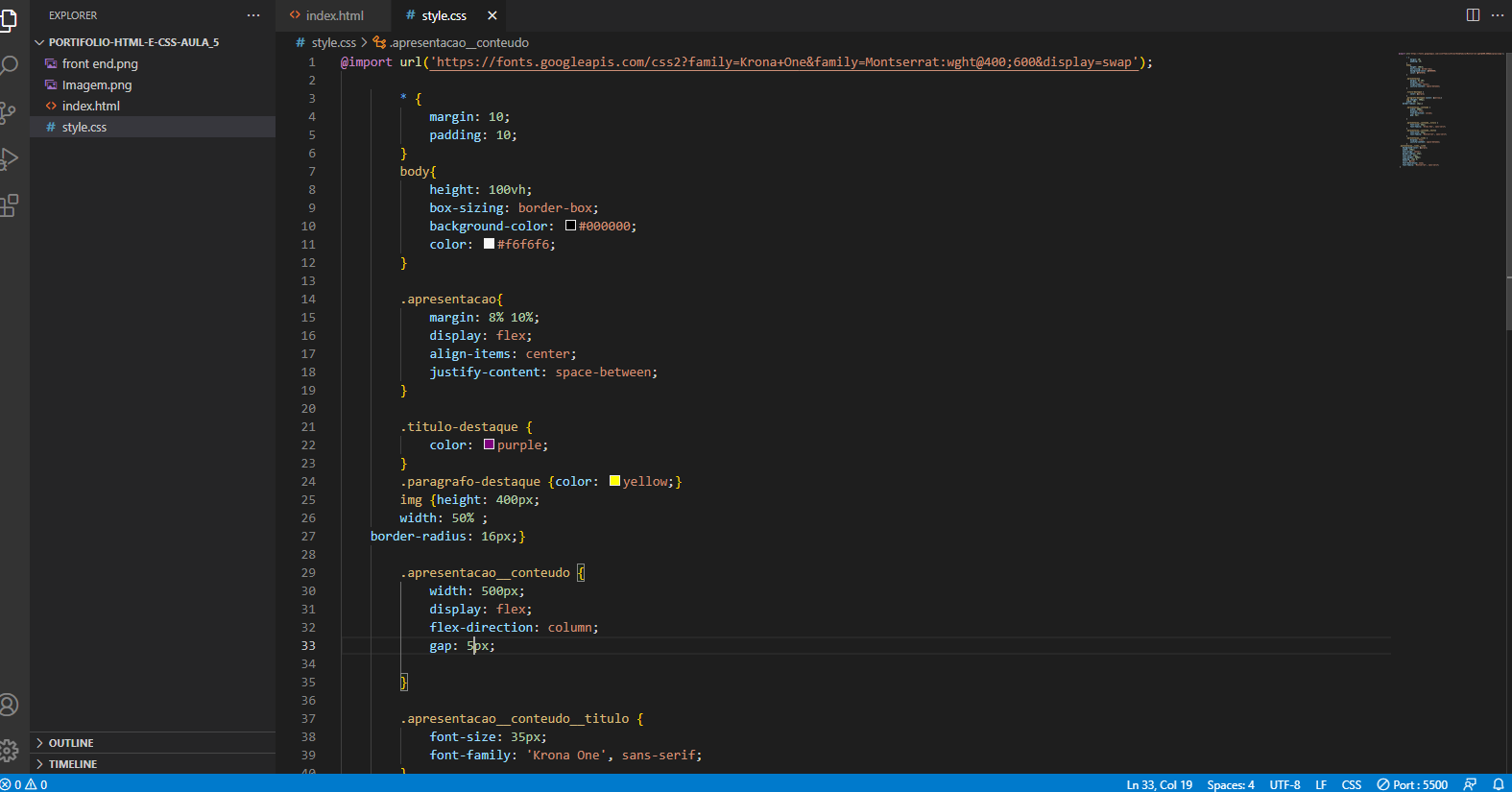The image size is (1512, 792).
Task: Show warnings count in status bar
Action: (36, 784)
